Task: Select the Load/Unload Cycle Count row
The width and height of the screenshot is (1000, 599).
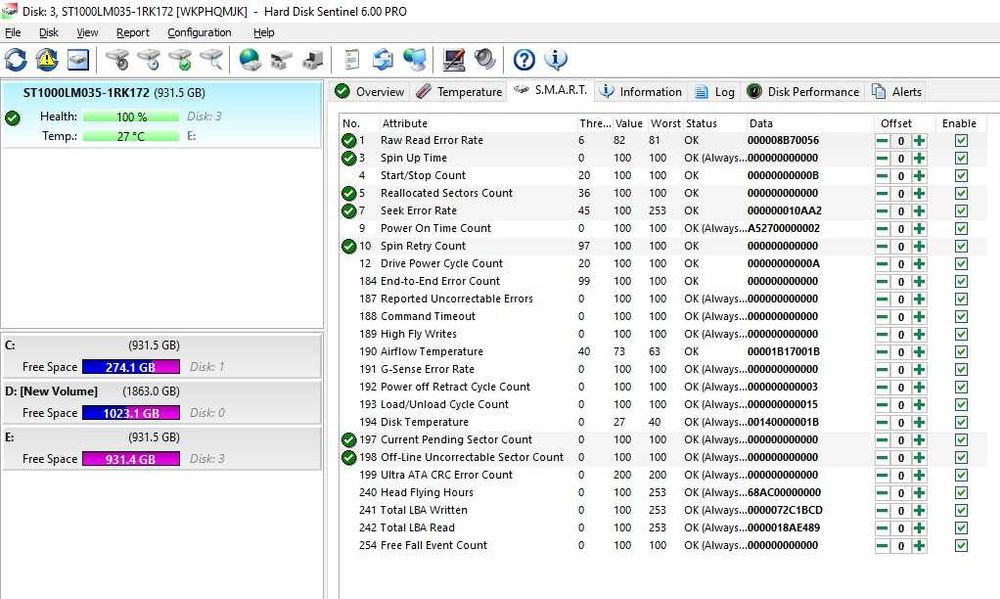Action: [663, 404]
